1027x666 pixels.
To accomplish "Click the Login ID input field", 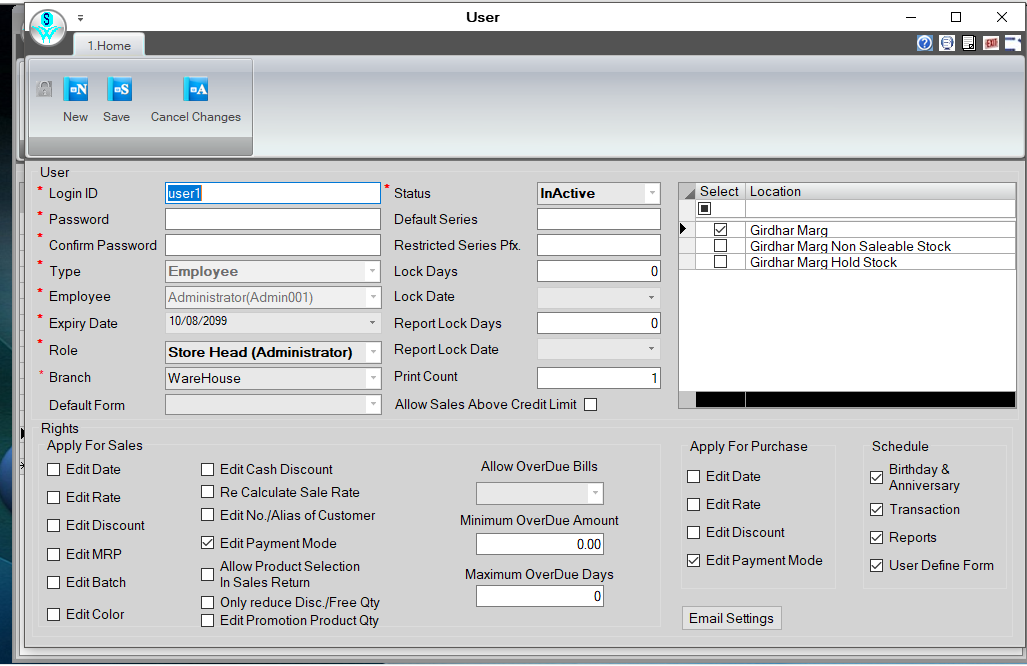I will [x=272, y=193].
